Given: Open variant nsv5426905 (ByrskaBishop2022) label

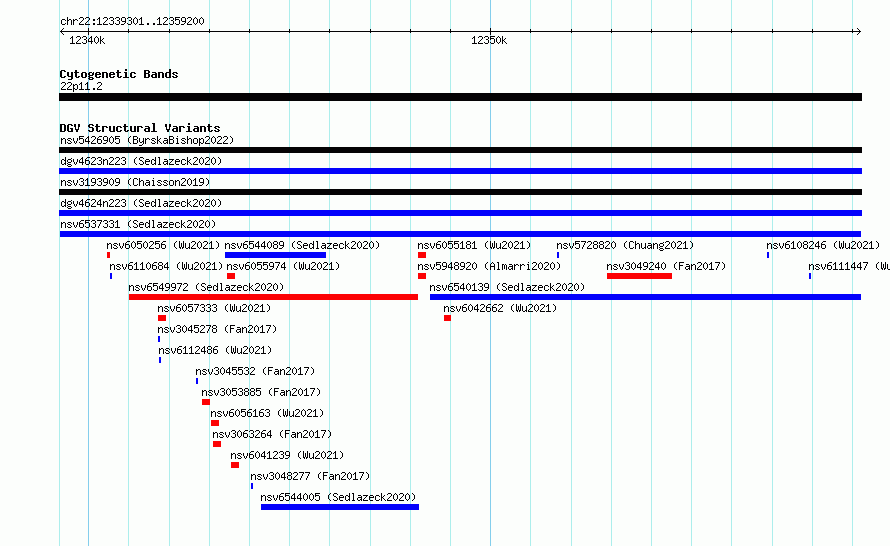Looking at the screenshot, I should (x=147, y=140).
